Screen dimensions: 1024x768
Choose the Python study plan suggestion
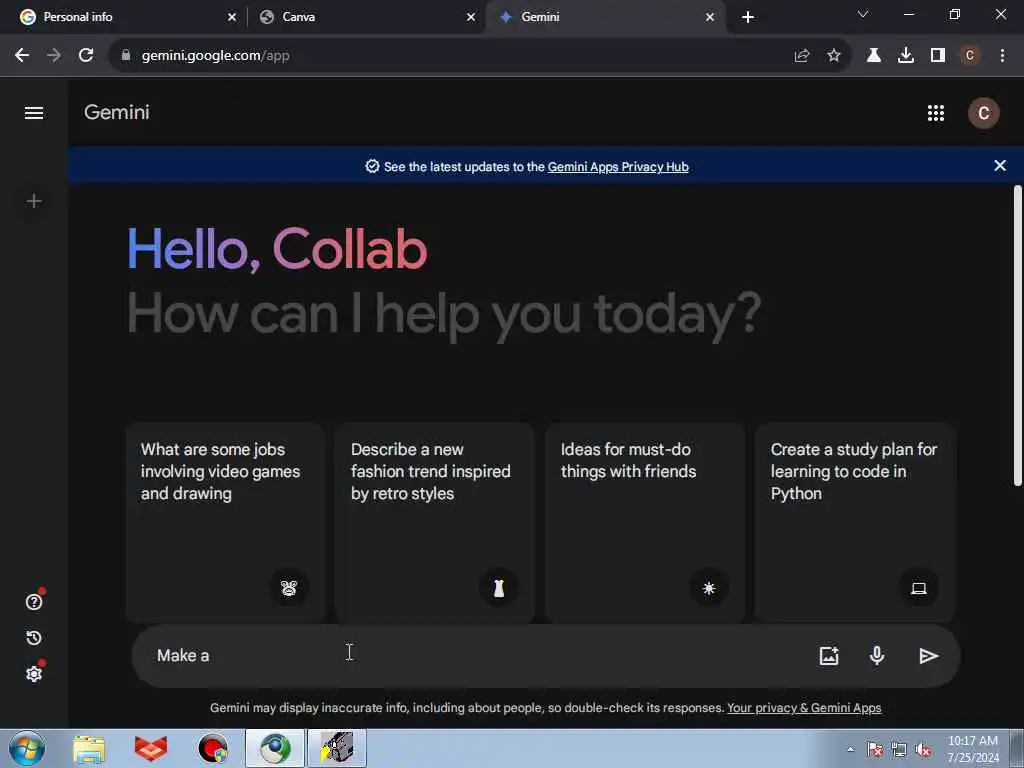[855, 522]
